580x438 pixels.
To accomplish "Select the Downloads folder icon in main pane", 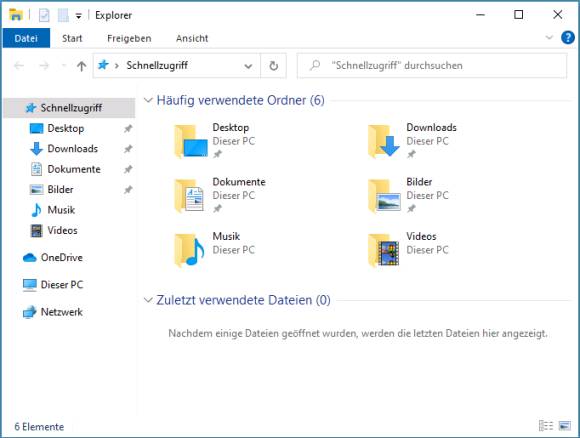I will pyautogui.click(x=384, y=141).
